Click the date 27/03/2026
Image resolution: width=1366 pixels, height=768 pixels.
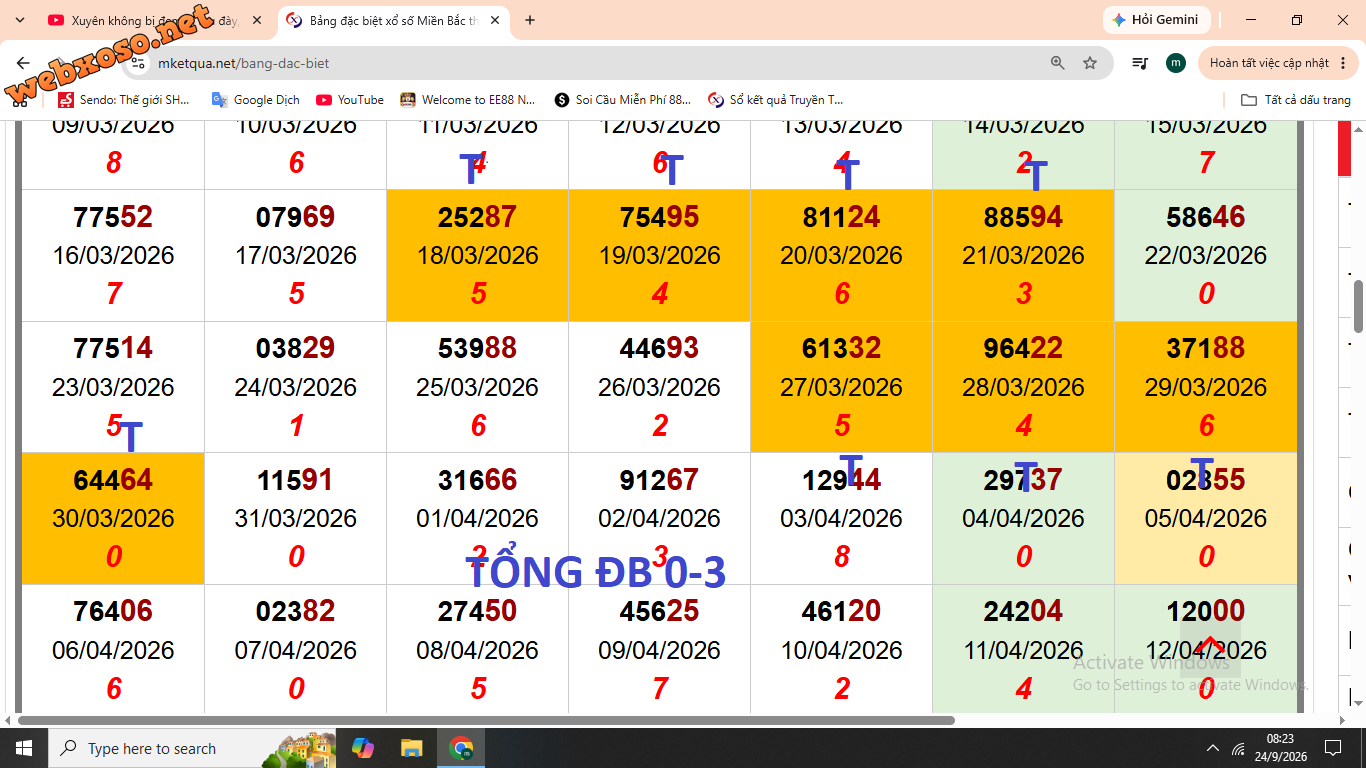pos(841,387)
